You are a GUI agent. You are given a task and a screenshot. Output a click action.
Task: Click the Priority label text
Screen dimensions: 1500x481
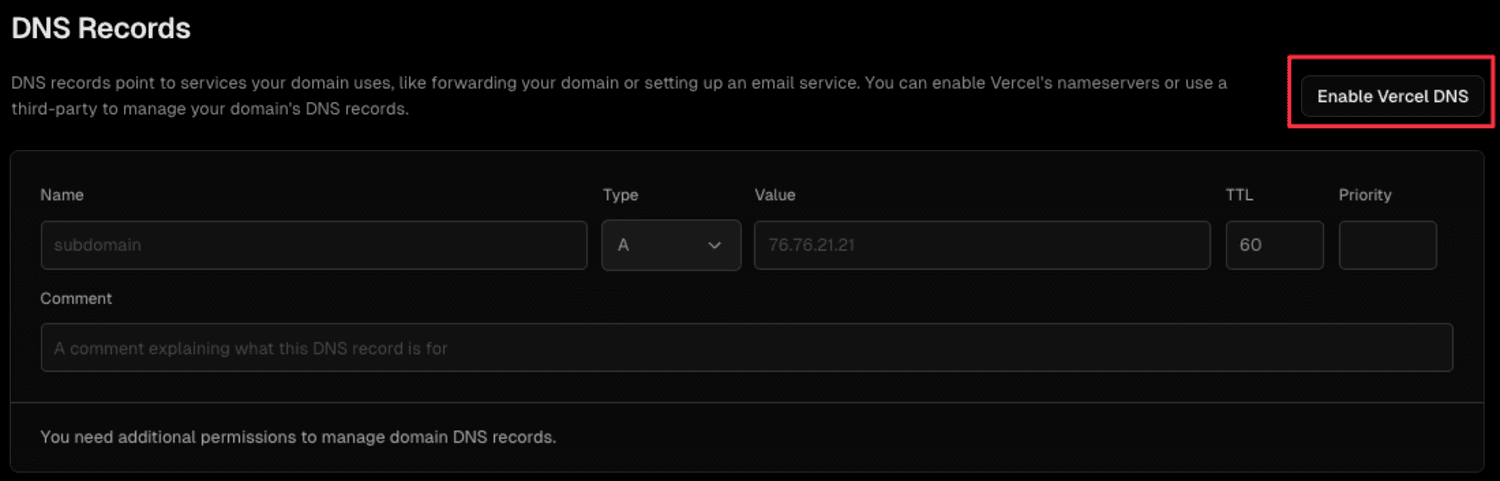click(1365, 195)
